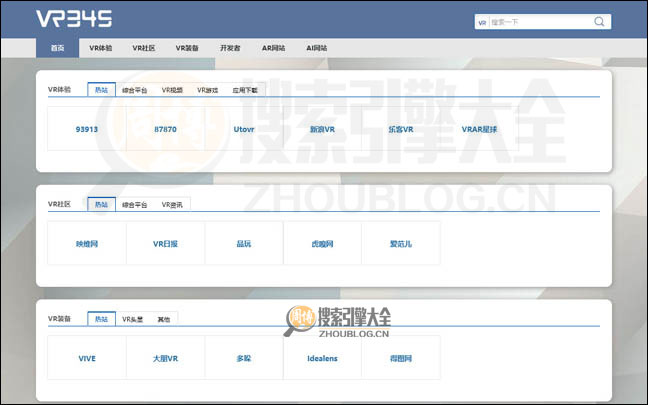The height and width of the screenshot is (405, 648).
Task: Open the 多哚 link
Action: (x=244, y=358)
